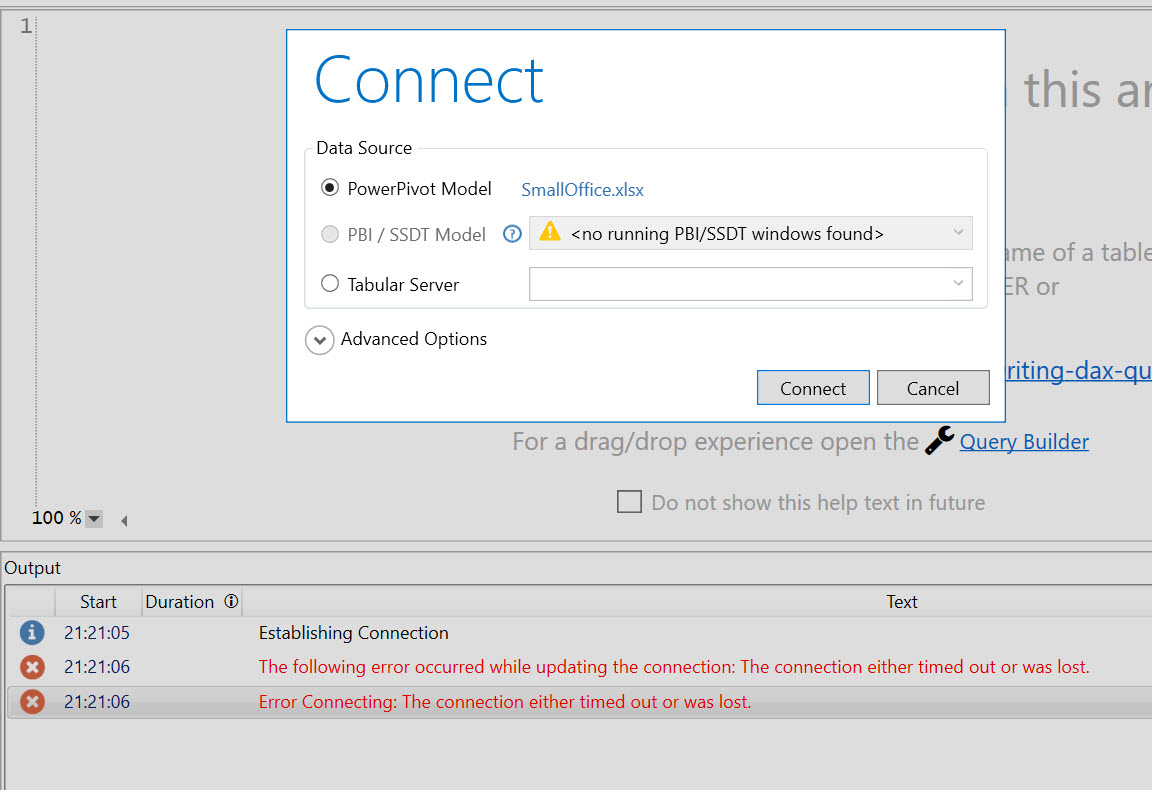Enable the Do not show this help text checkbox

click(629, 502)
